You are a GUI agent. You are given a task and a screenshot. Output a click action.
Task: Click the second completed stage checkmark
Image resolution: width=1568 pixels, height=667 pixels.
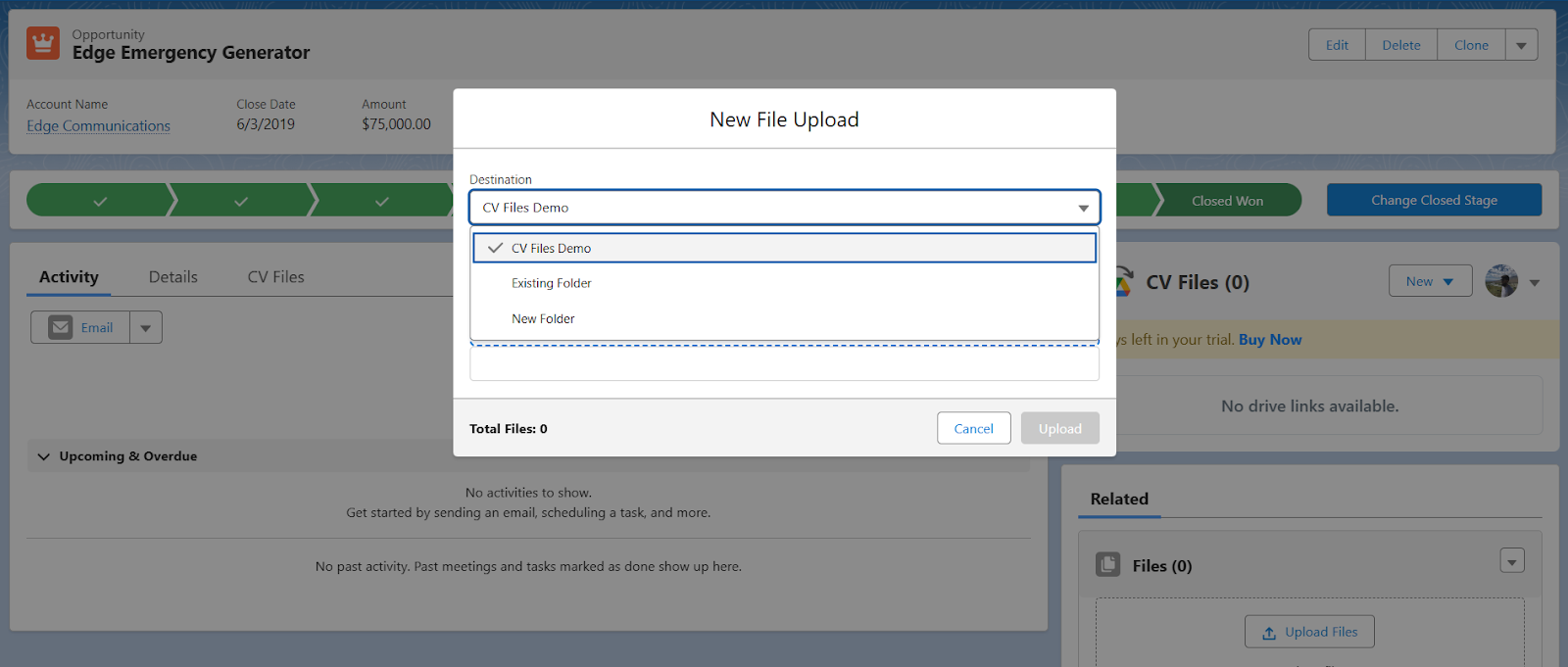(x=241, y=201)
